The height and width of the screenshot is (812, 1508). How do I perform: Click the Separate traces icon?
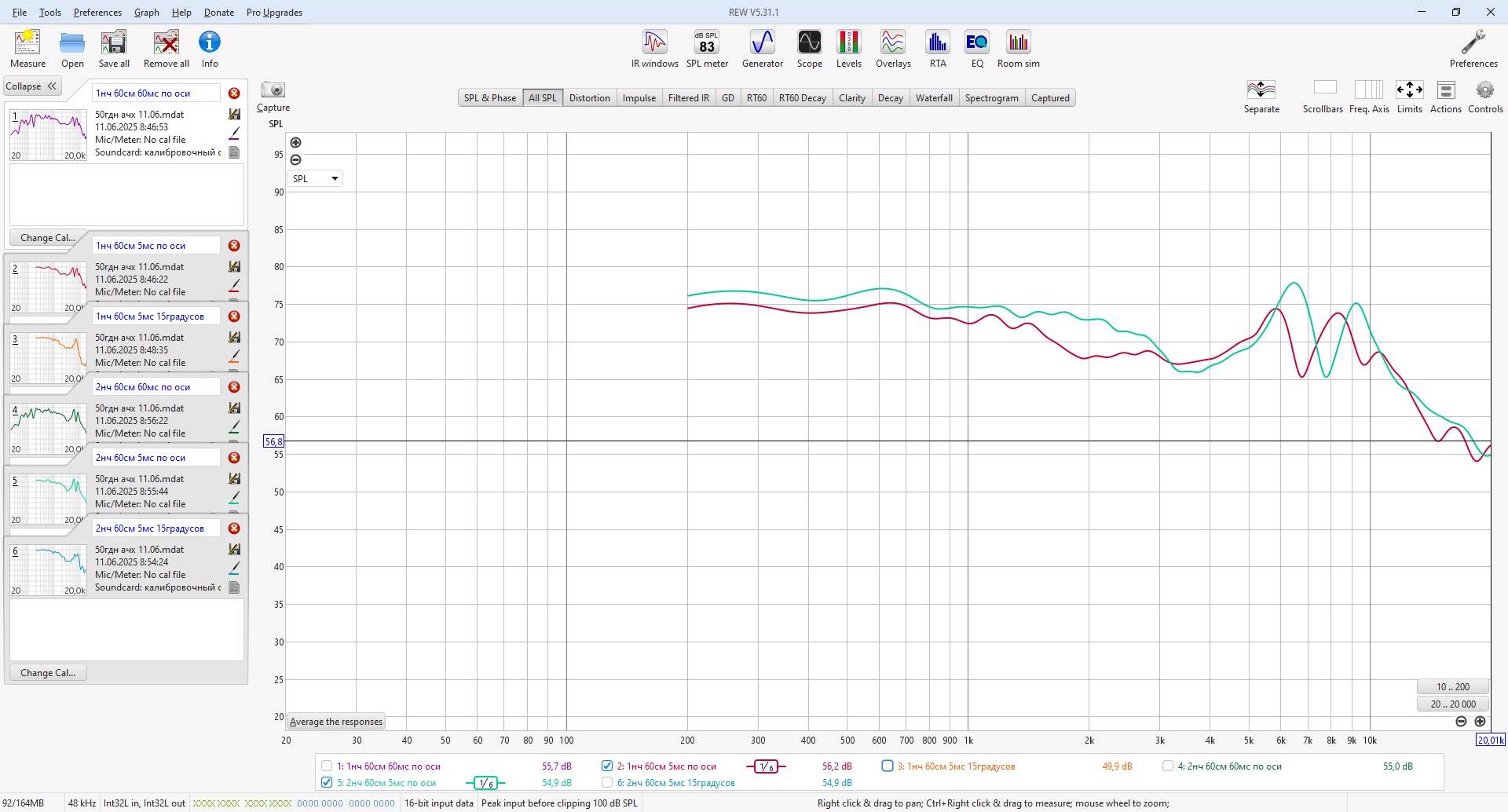pos(1261,97)
